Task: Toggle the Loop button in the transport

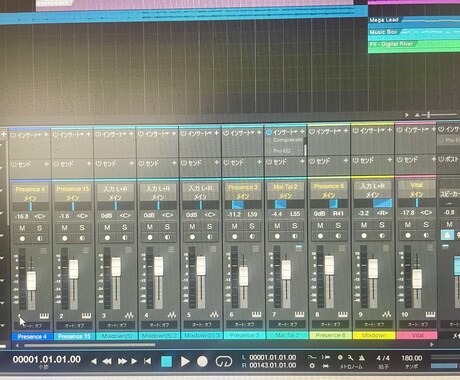Action: pos(224,361)
